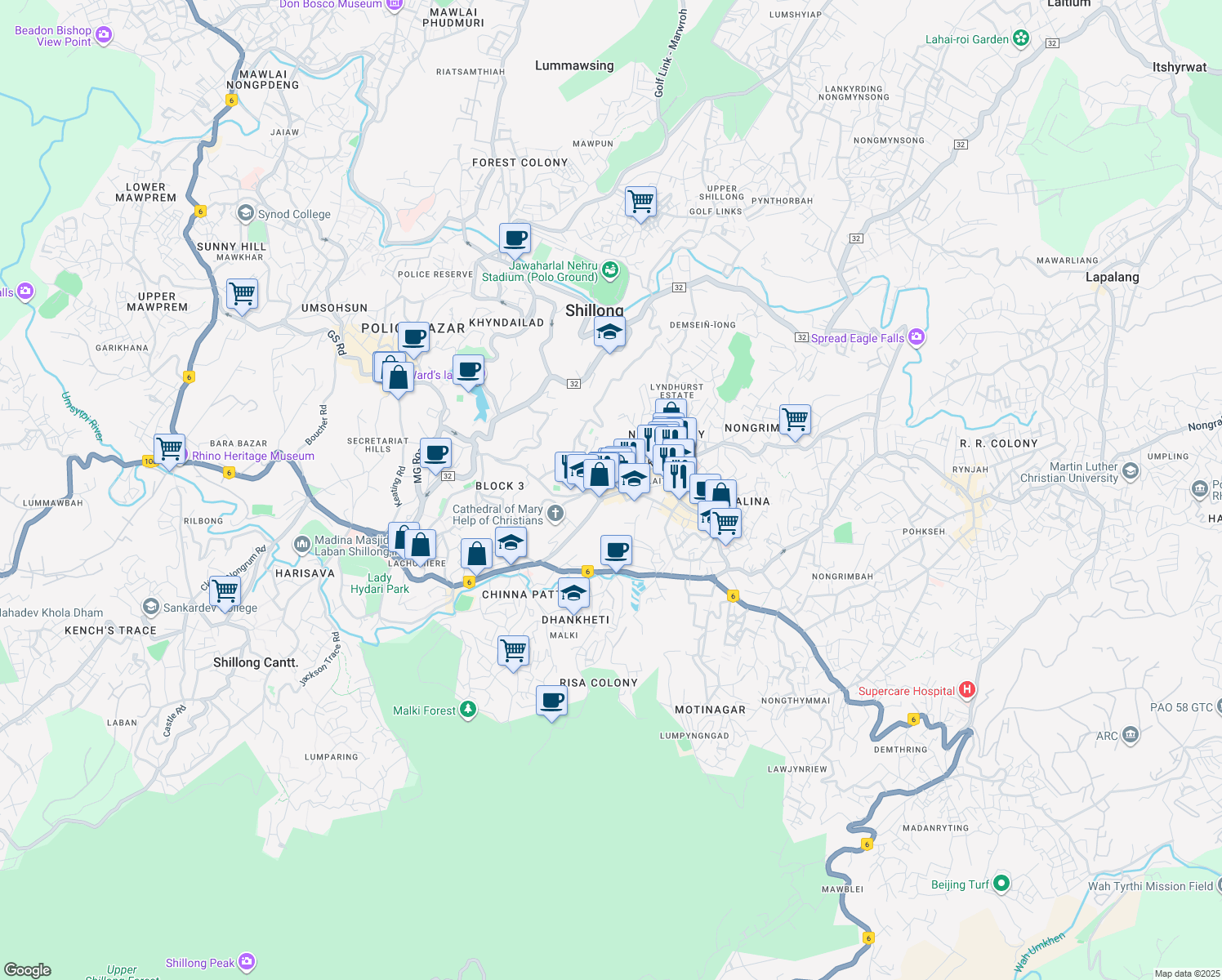Click route 32 badge near Nongmynsong
The height and width of the screenshot is (980, 1222).
coord(960,145)
